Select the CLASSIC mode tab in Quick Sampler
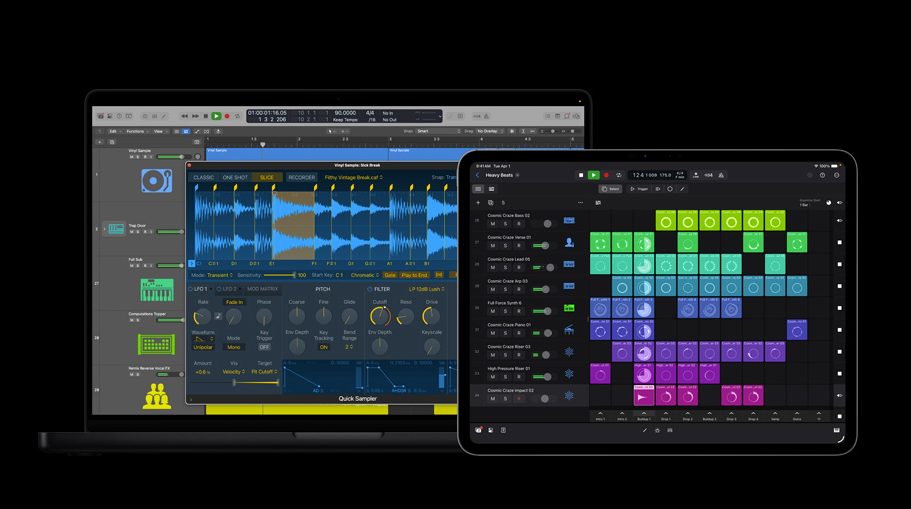This screenshot has height=509, width=911. coord(203,177)
